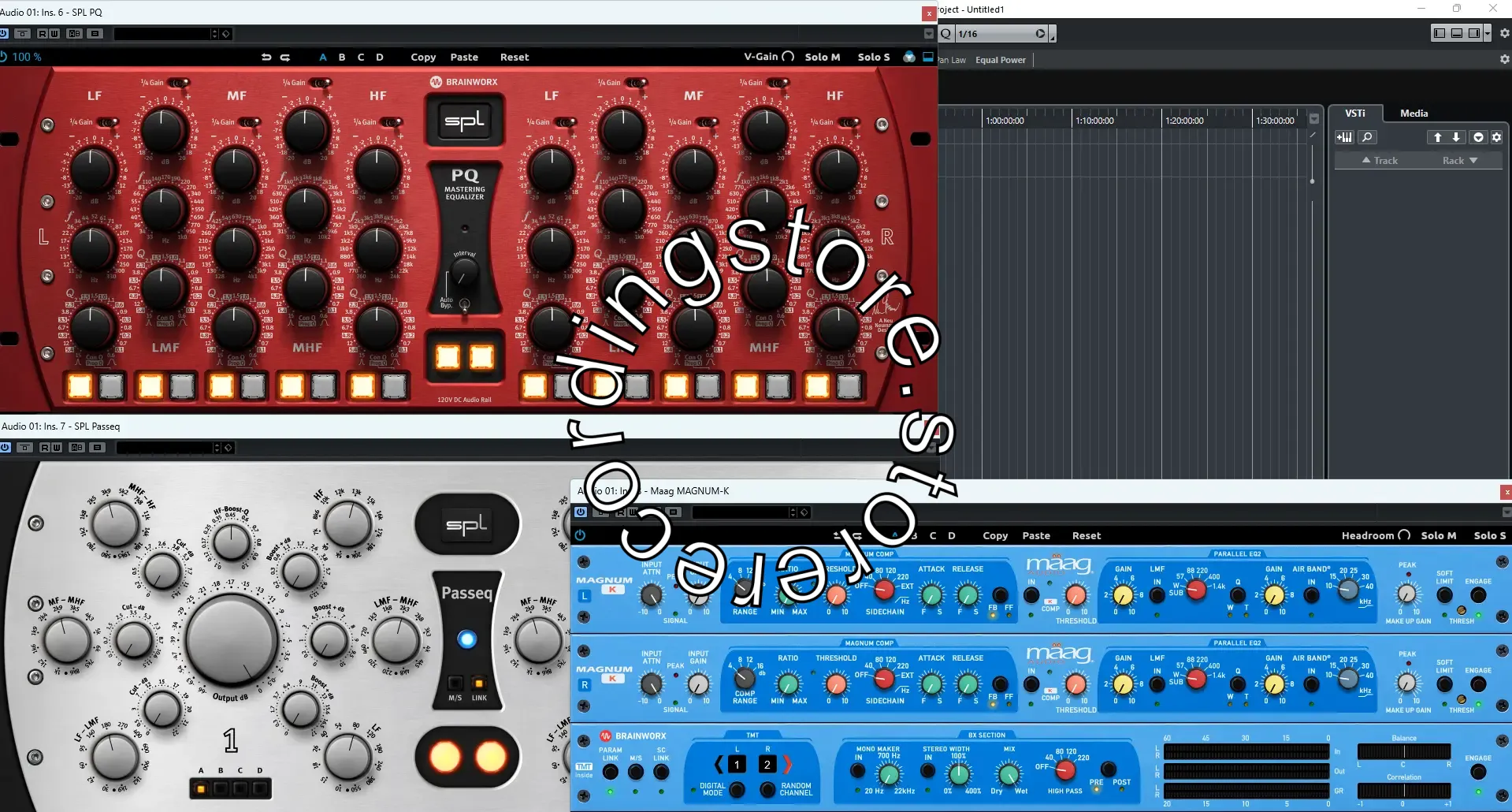
Task: Open the project toolbar settings gear
Action: [1504, 33]
